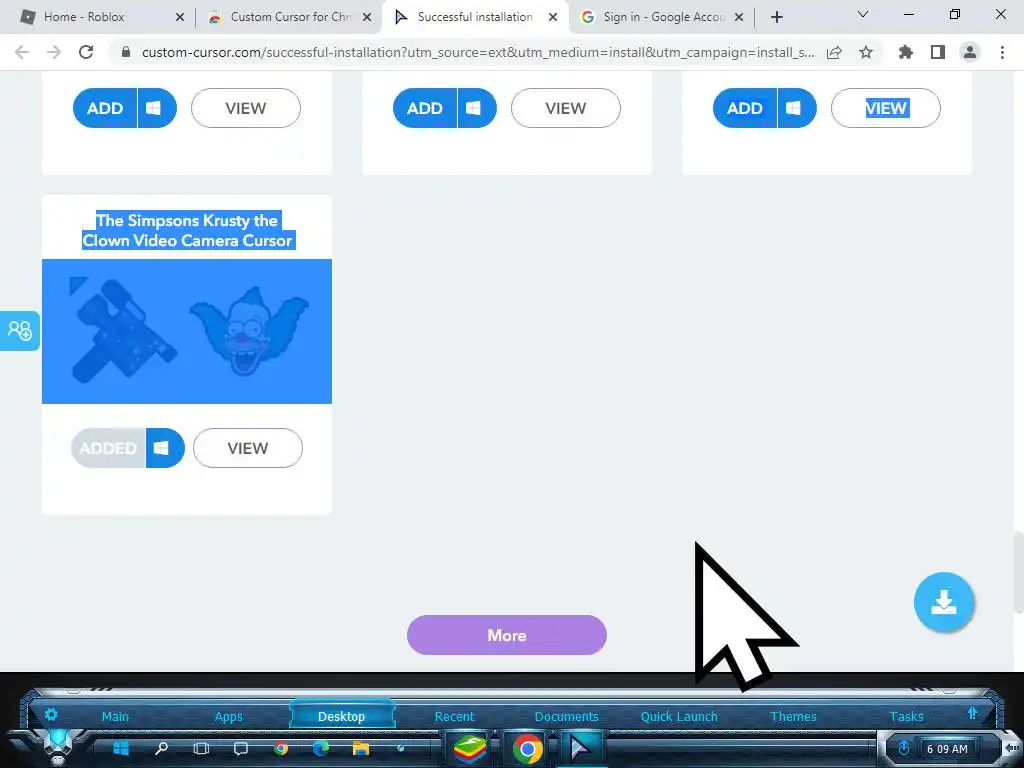Select the Krusty the Clown cursor preview image
Viewport: 1024px width, 768px height.
(x=187, y=331)
